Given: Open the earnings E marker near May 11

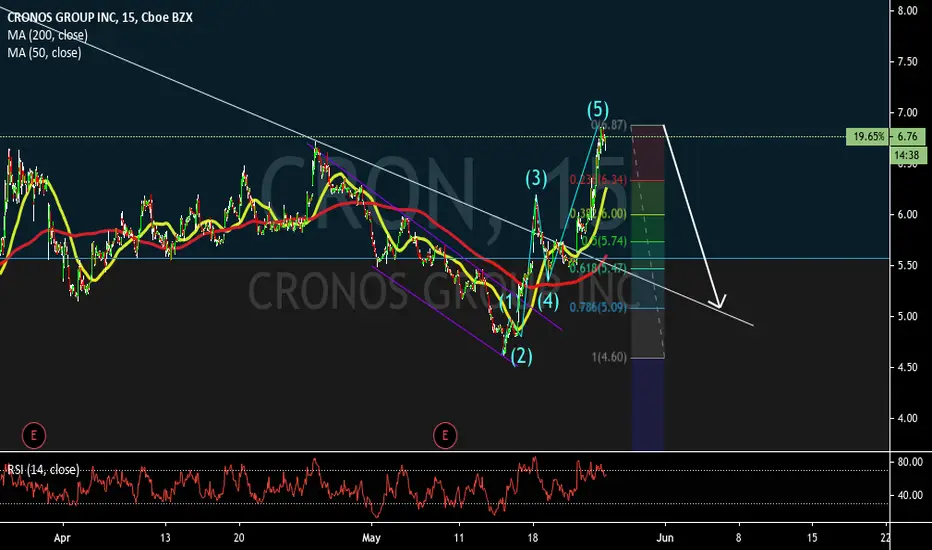Looking at the screenshot, I should [x=445, y=435].
